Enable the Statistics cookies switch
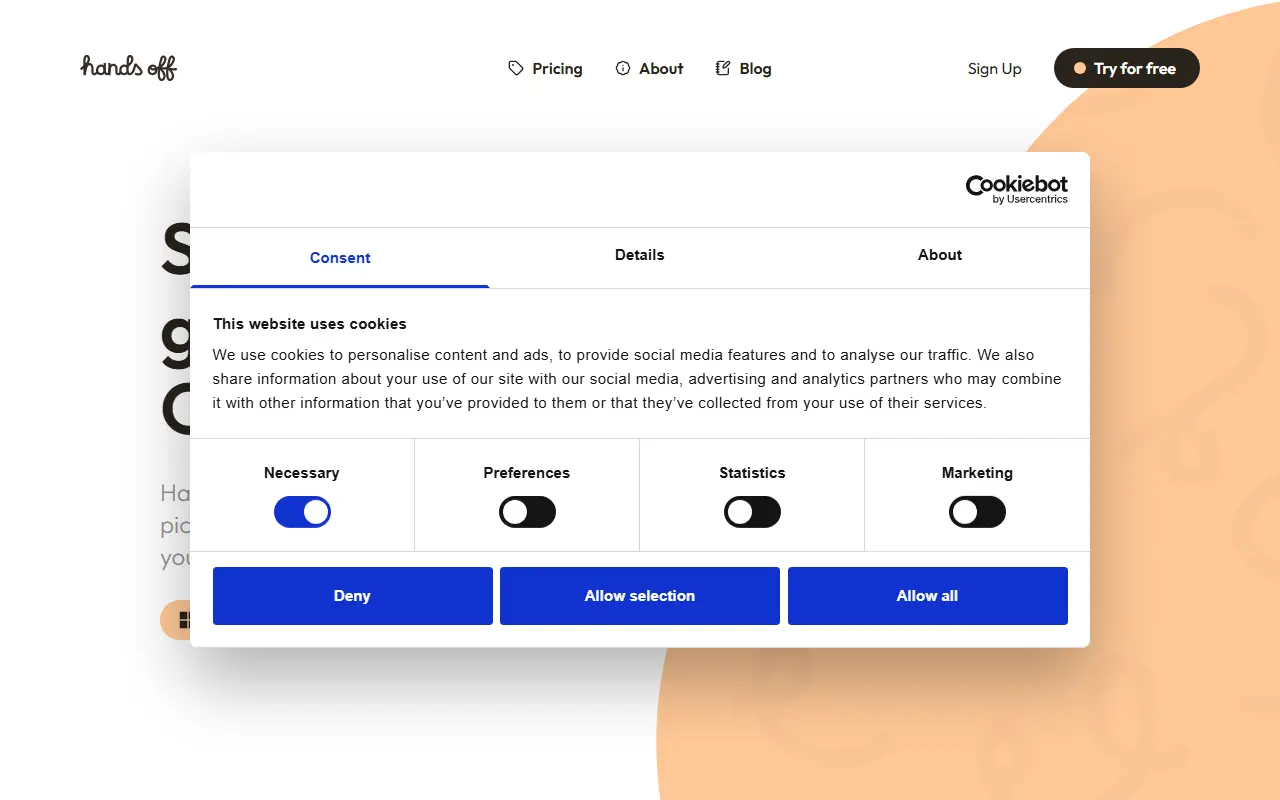The image size is (1280, 800). [x=752, y=512]
